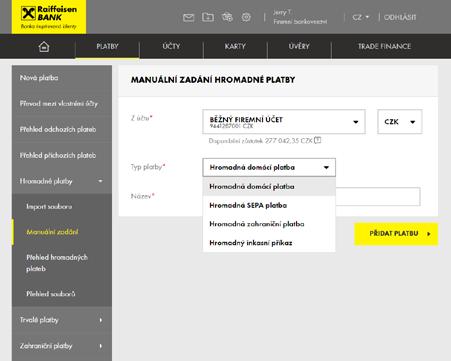The height and width of the screenshot is (361, 451).
Task: Collapse the Hromadné platby section
Action: (x=62, y=181)
